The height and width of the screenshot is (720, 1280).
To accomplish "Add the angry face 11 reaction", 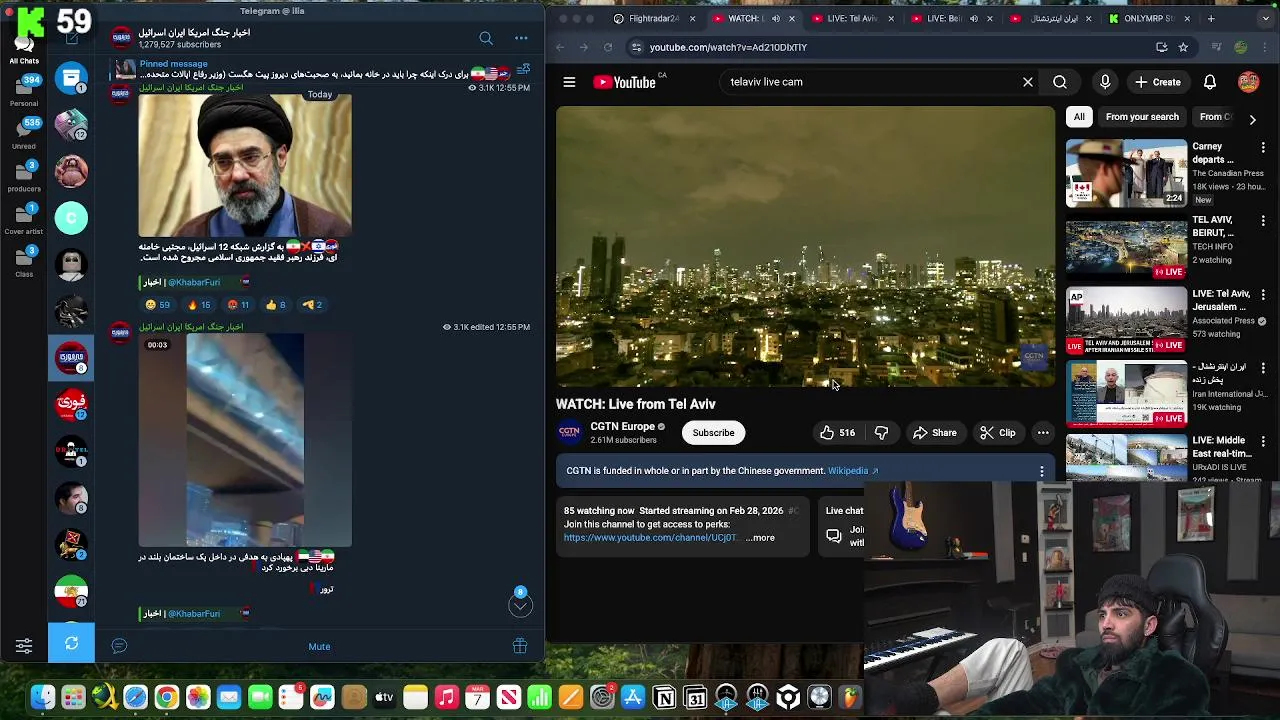I will coord(238,305).
